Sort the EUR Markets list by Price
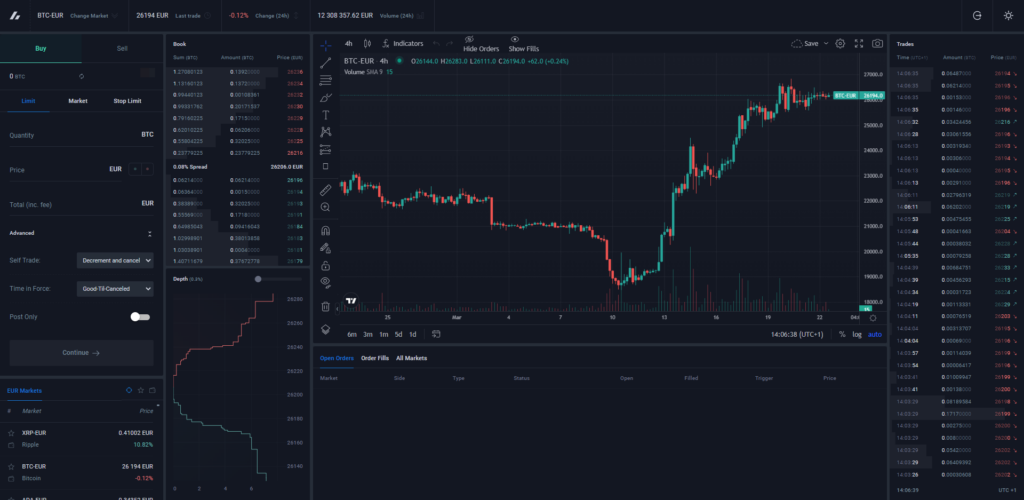1024x500 pixels. tap(148, 411)
